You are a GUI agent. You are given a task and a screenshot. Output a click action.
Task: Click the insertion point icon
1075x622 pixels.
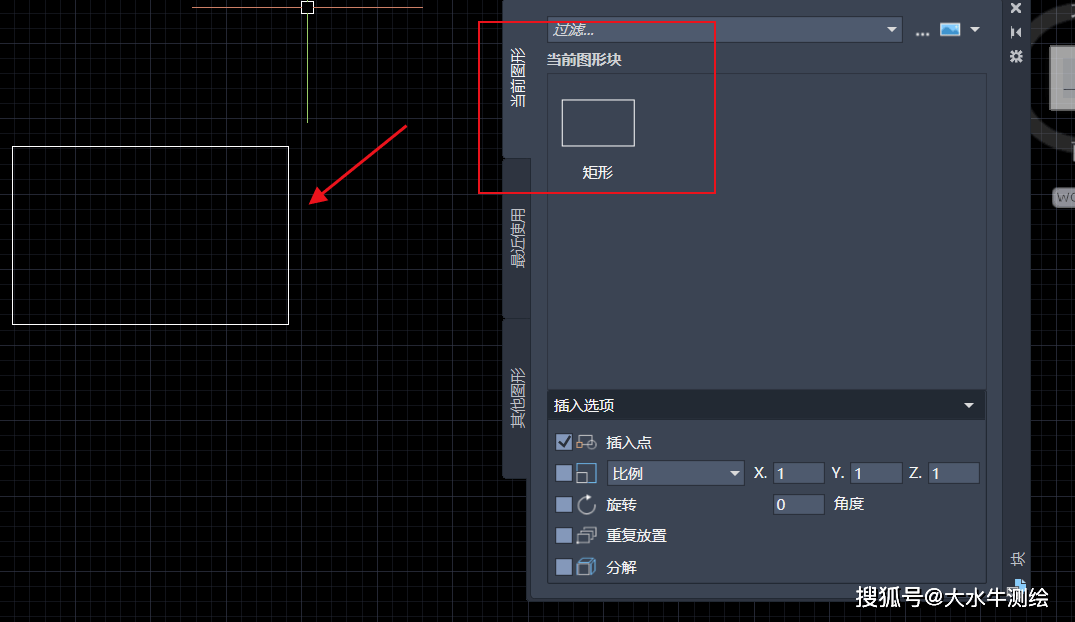click(587, 442)
